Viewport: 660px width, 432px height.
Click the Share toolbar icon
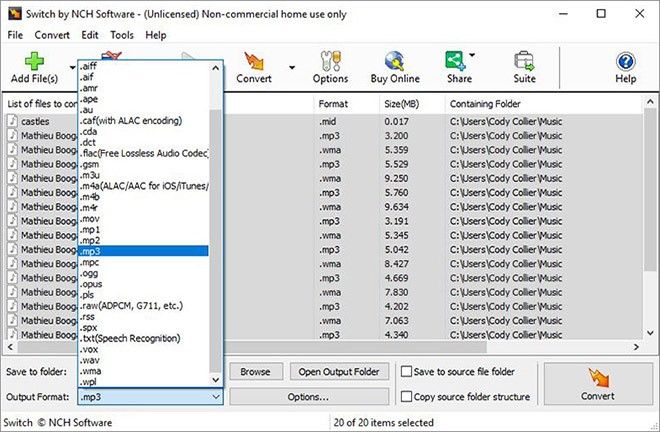(457, 66)
